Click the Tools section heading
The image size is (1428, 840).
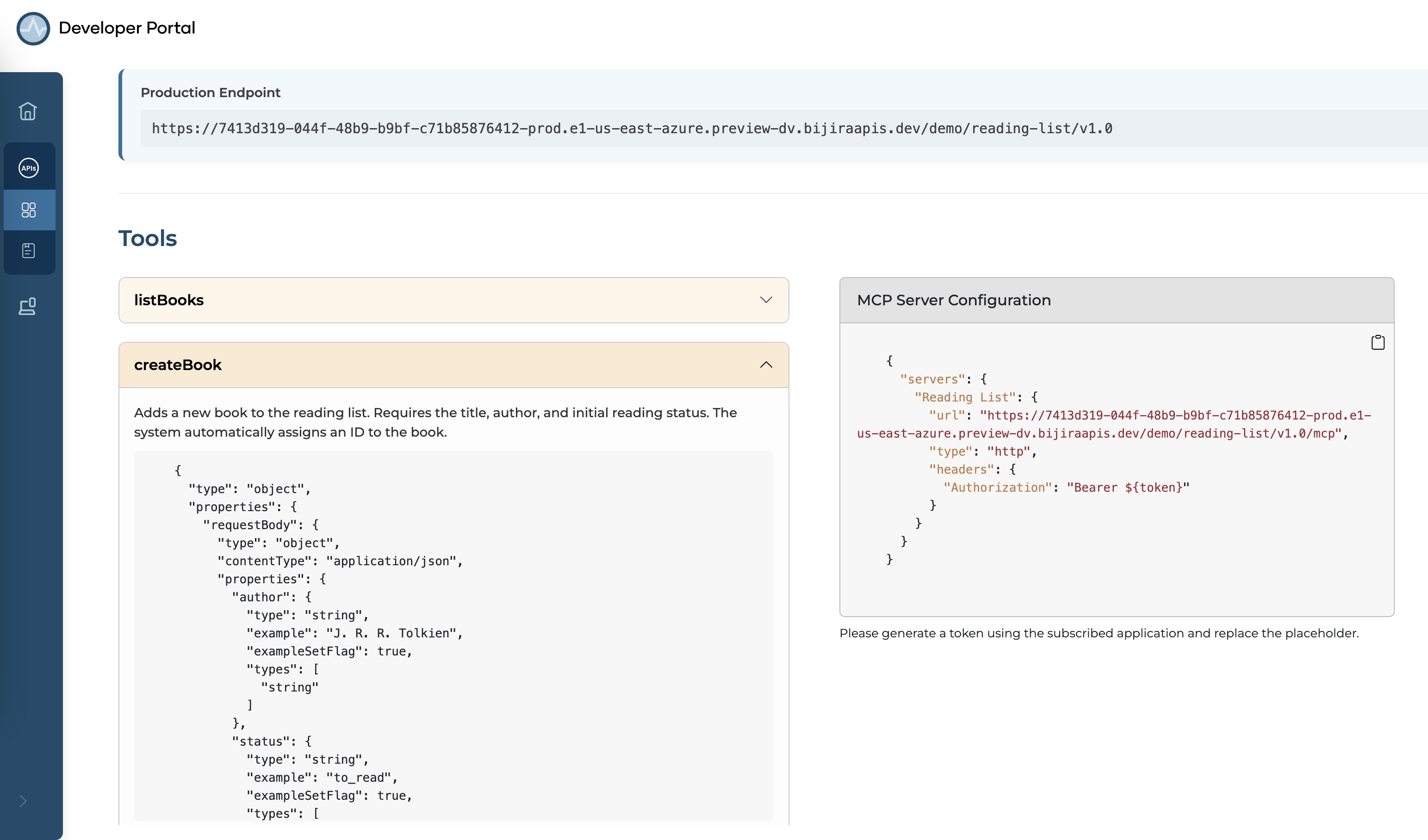(x=148, y=239)
